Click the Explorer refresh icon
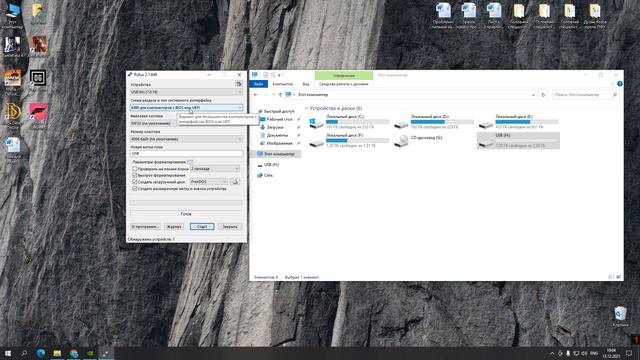 click(543, 95)
